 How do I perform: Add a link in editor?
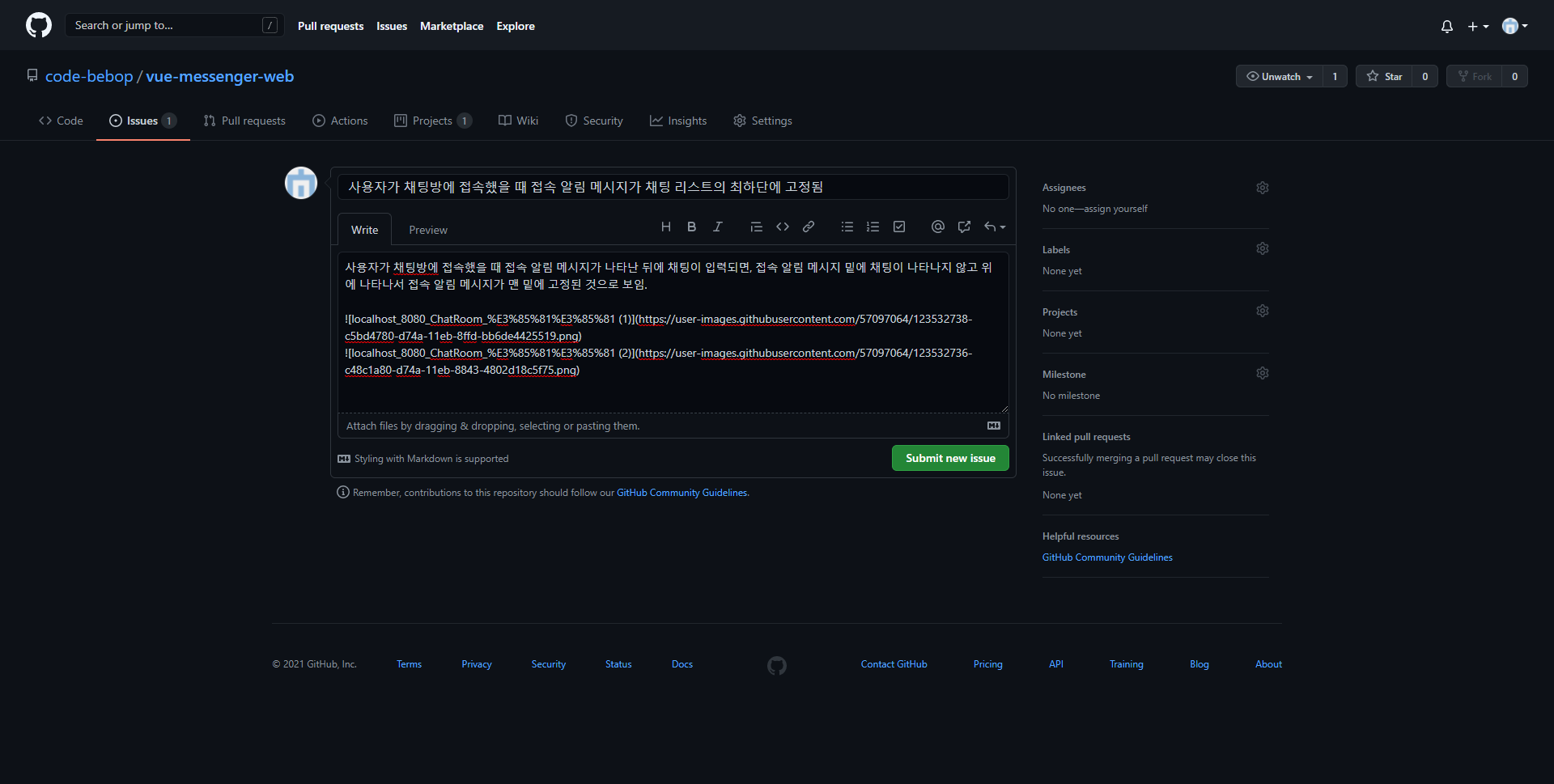(809, 227)
